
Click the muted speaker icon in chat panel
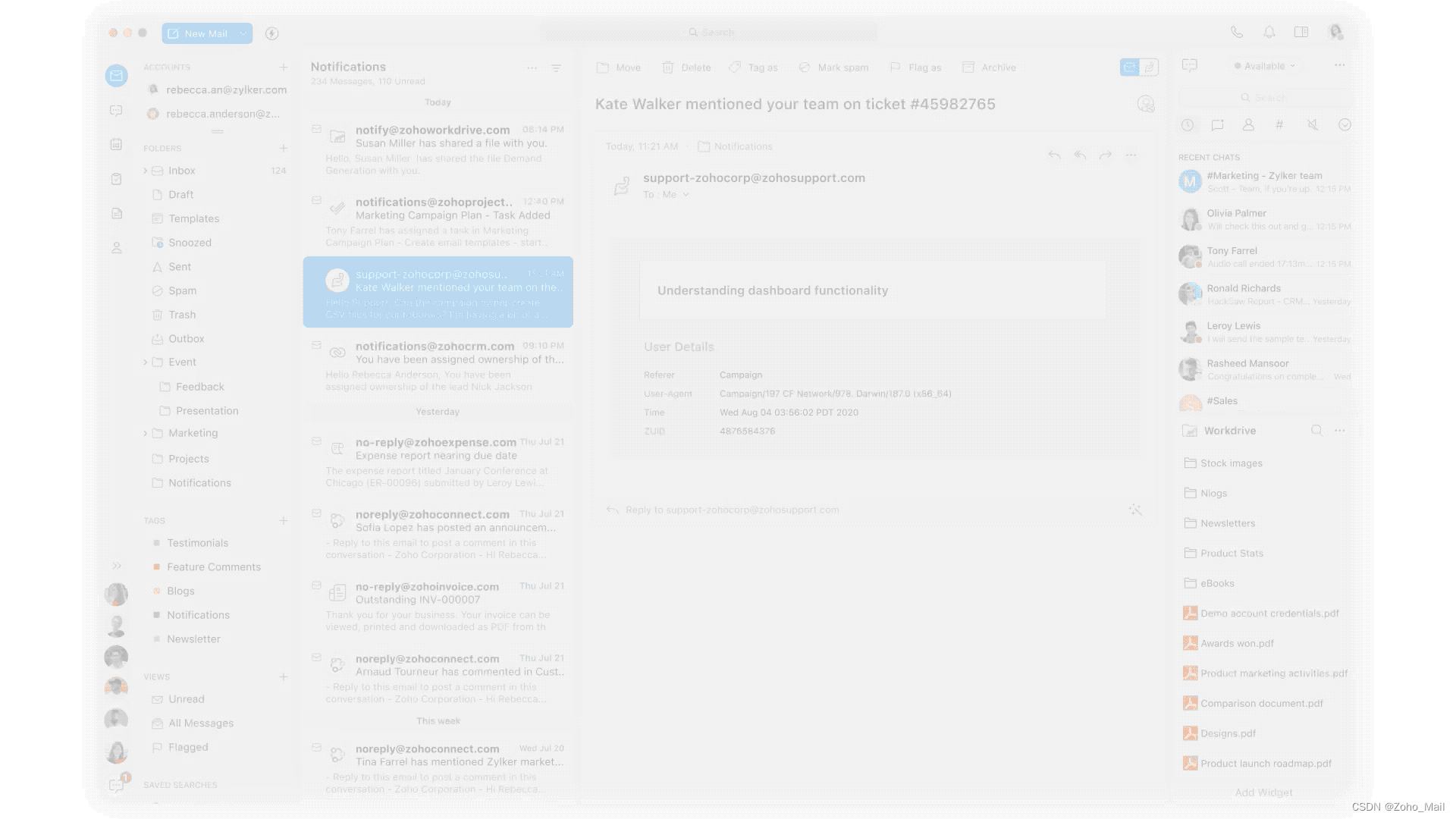coord(1313,125)
